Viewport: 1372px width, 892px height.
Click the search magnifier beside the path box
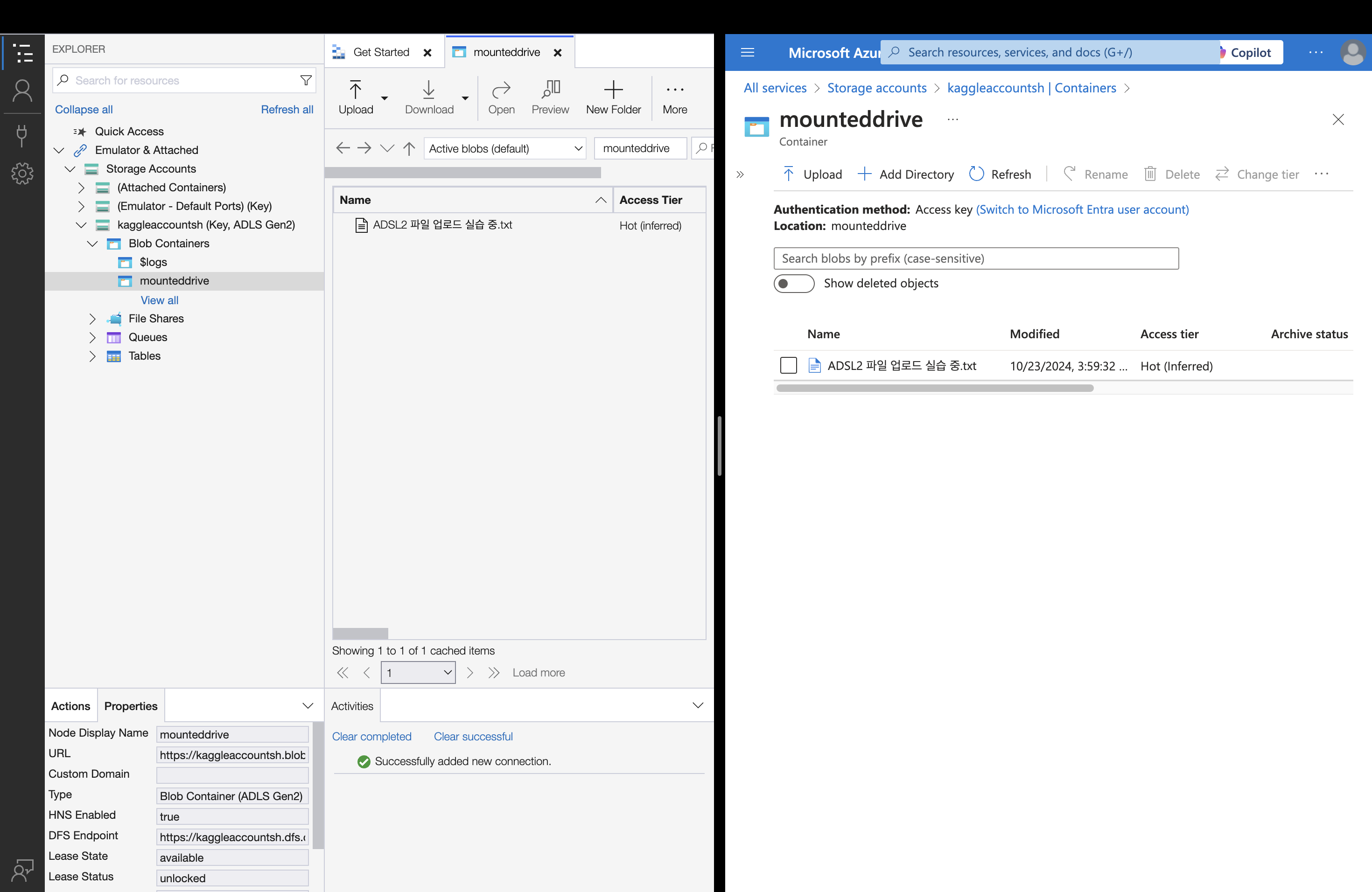[x=701, y=148]
